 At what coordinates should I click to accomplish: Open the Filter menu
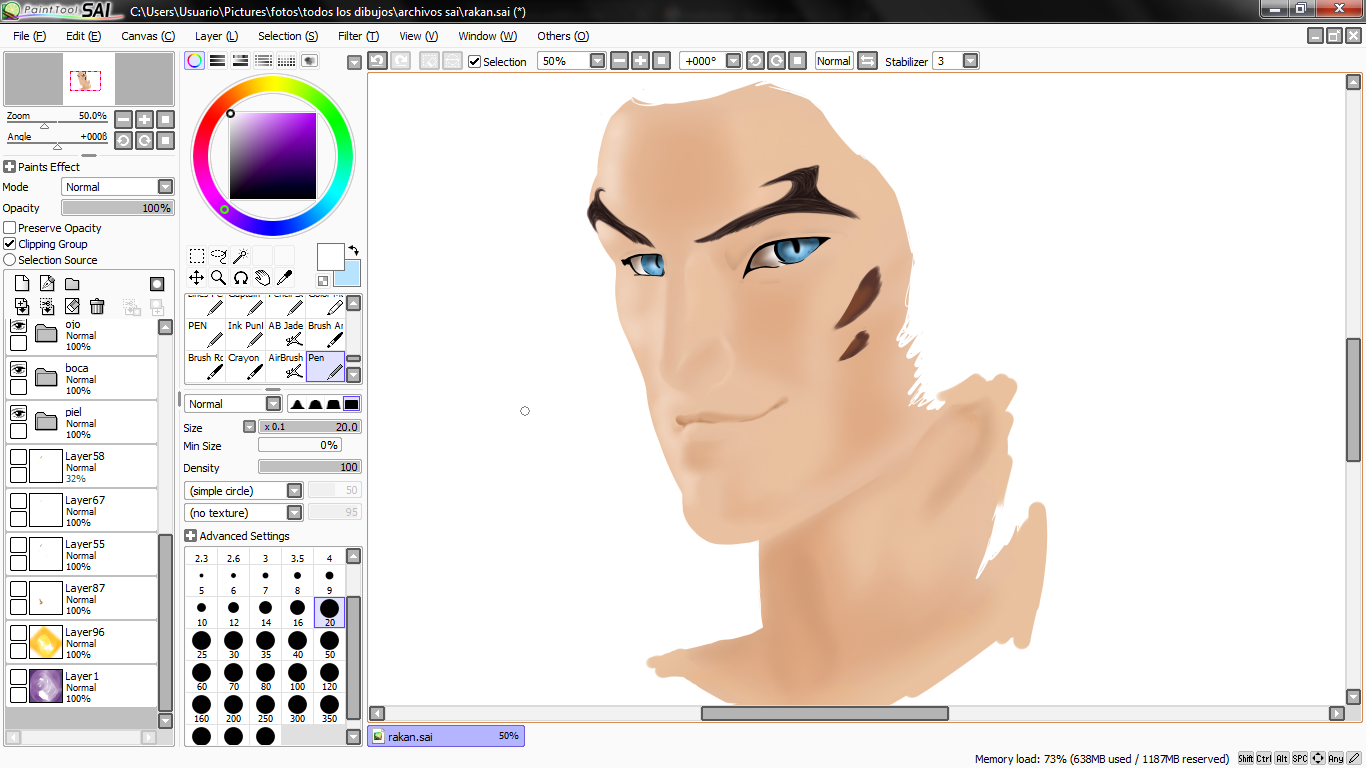(358, 36)
